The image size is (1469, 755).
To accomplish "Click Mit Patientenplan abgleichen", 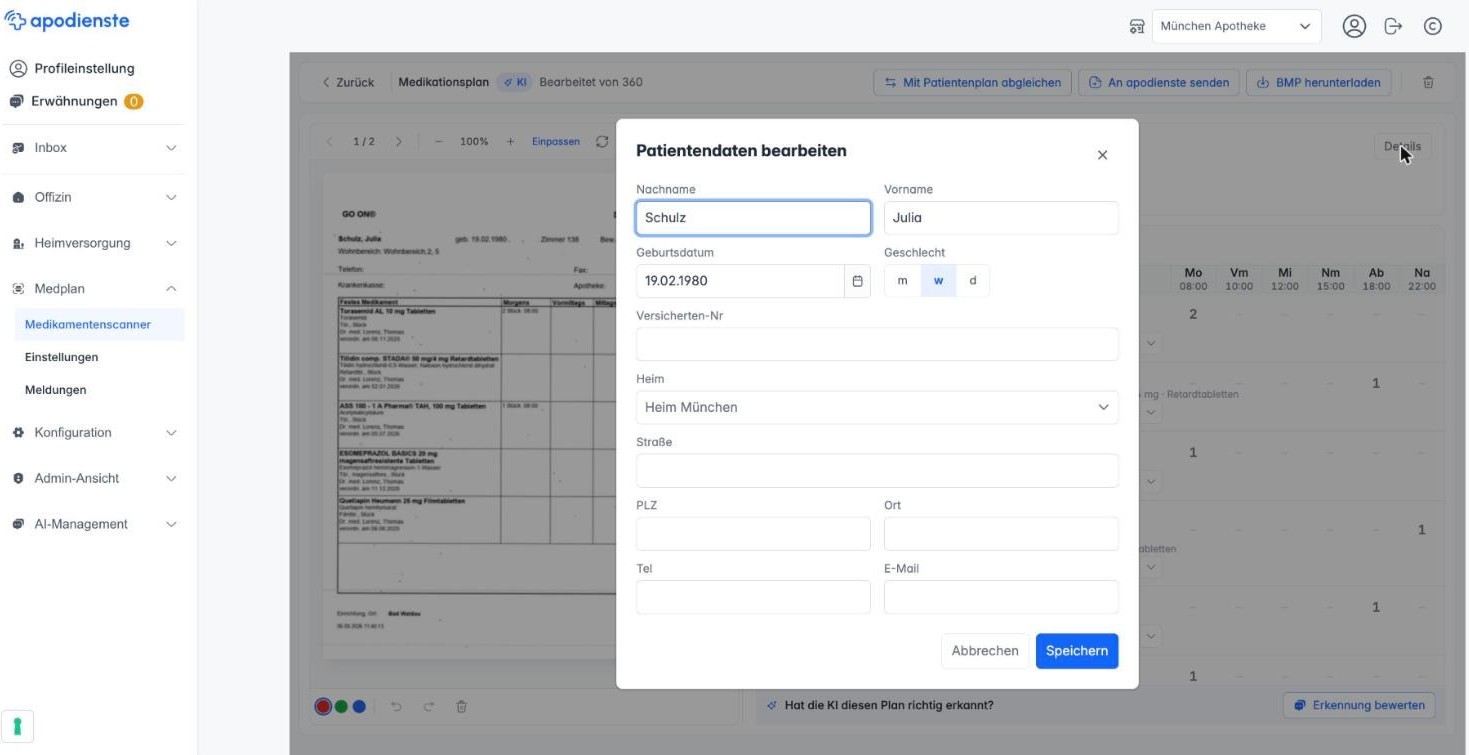I will coord(973,82).
